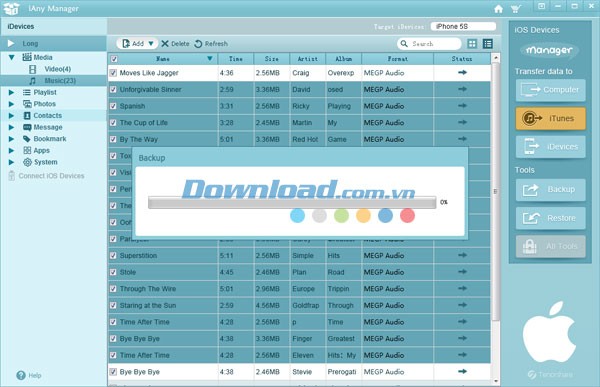
Task: Click the status arrow on Stole row
Action: (x=462, y=271)
